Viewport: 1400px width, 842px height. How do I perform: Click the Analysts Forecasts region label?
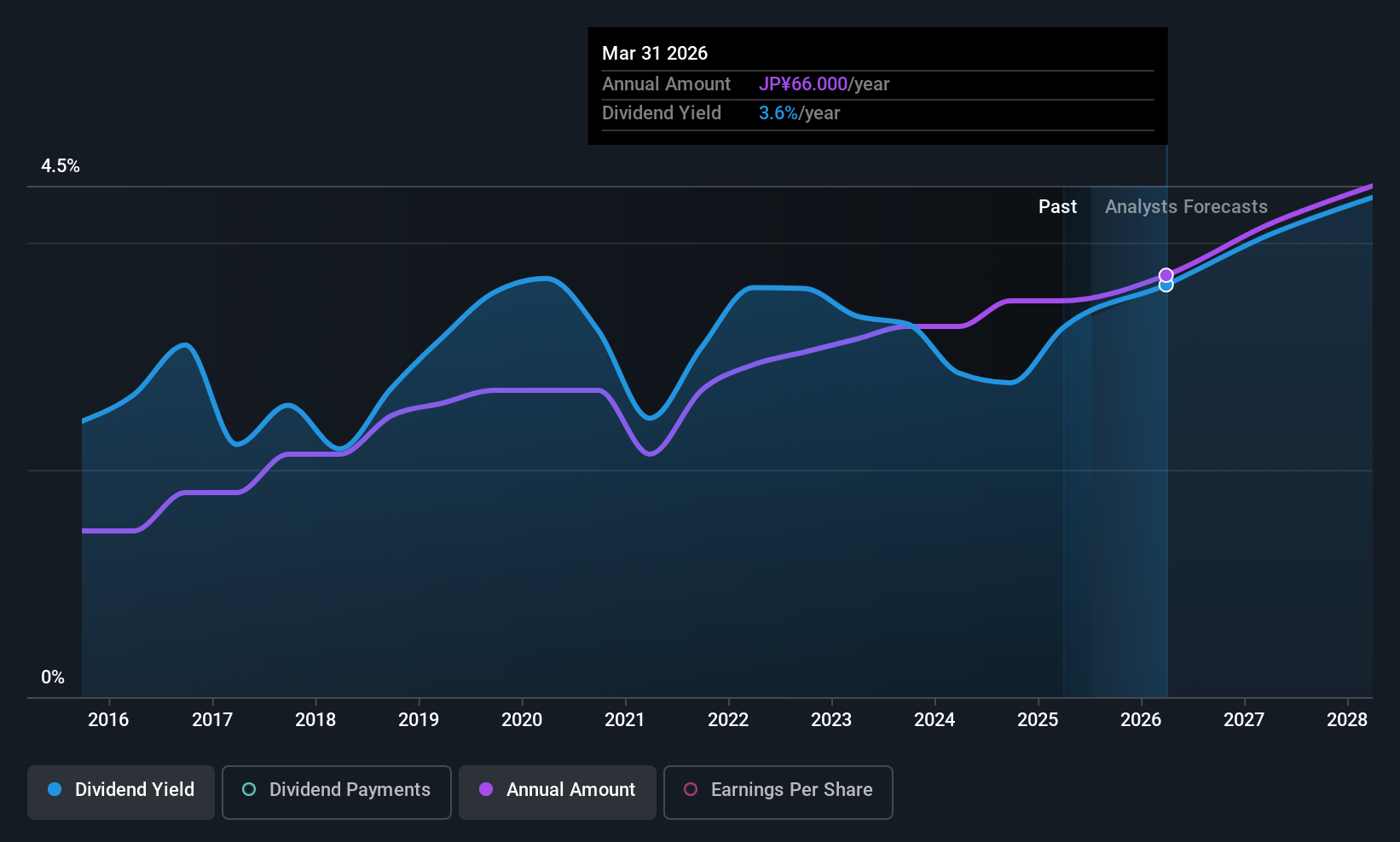click(x=1186, y=207)
